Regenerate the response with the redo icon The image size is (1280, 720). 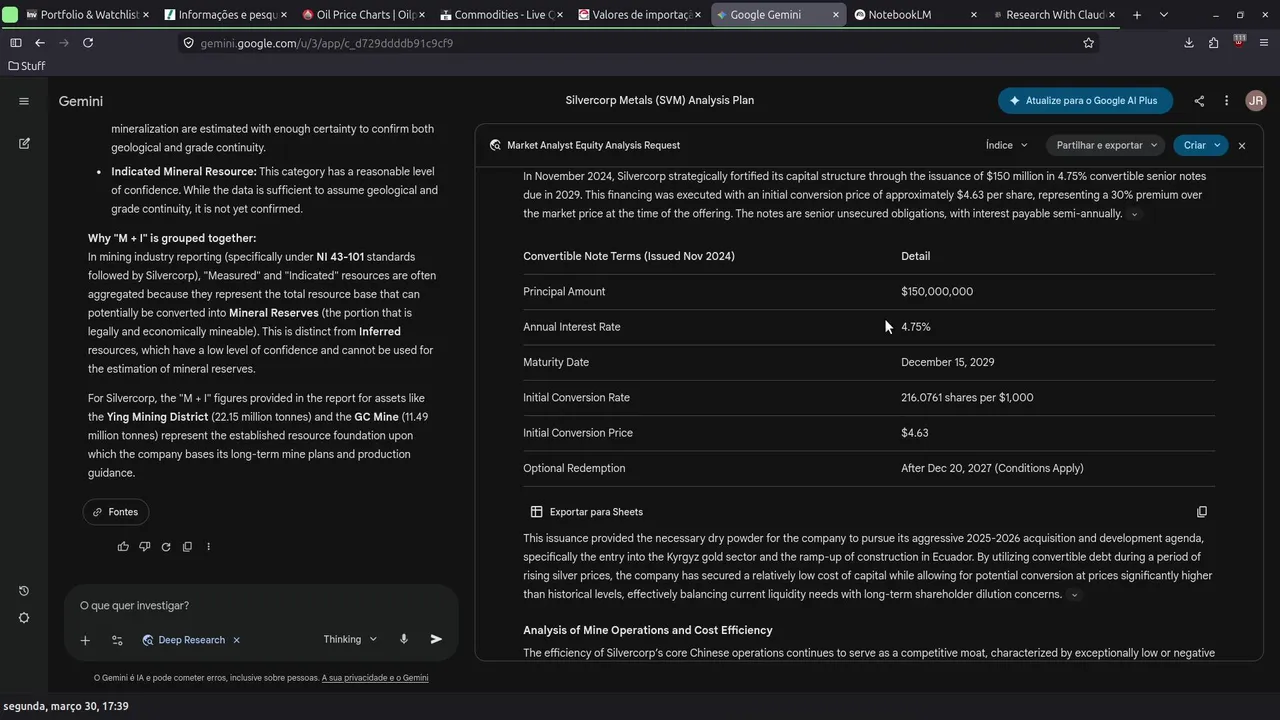(x=166, y=547)
